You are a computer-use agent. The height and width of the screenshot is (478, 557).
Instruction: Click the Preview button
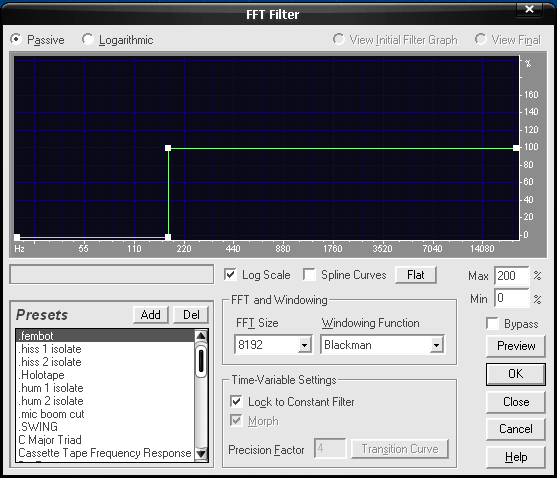pyautogui.click(x=516, y=346)
